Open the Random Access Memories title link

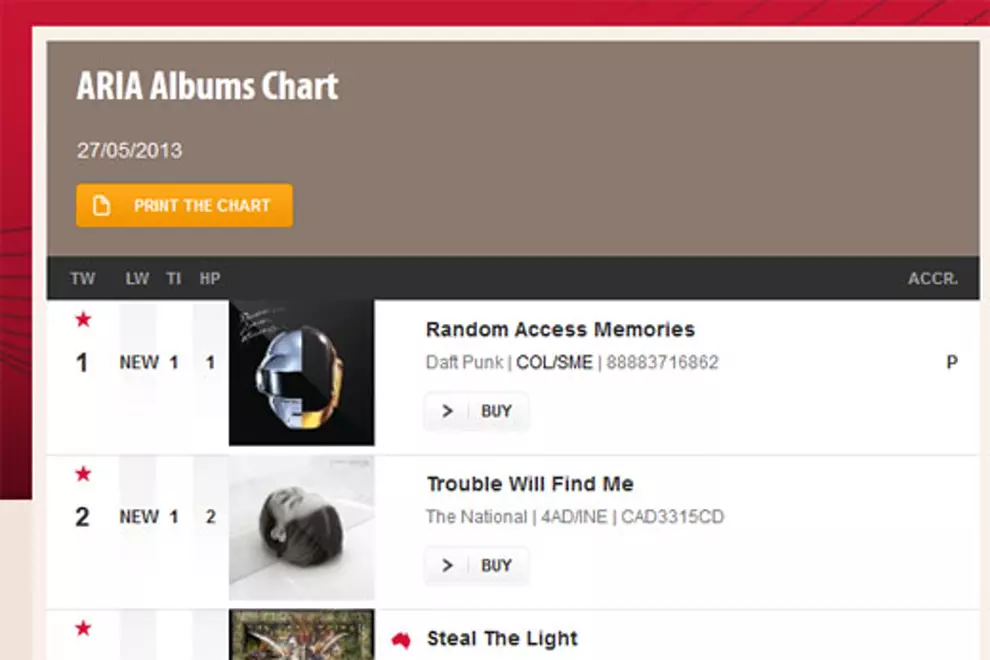[560, 330]
